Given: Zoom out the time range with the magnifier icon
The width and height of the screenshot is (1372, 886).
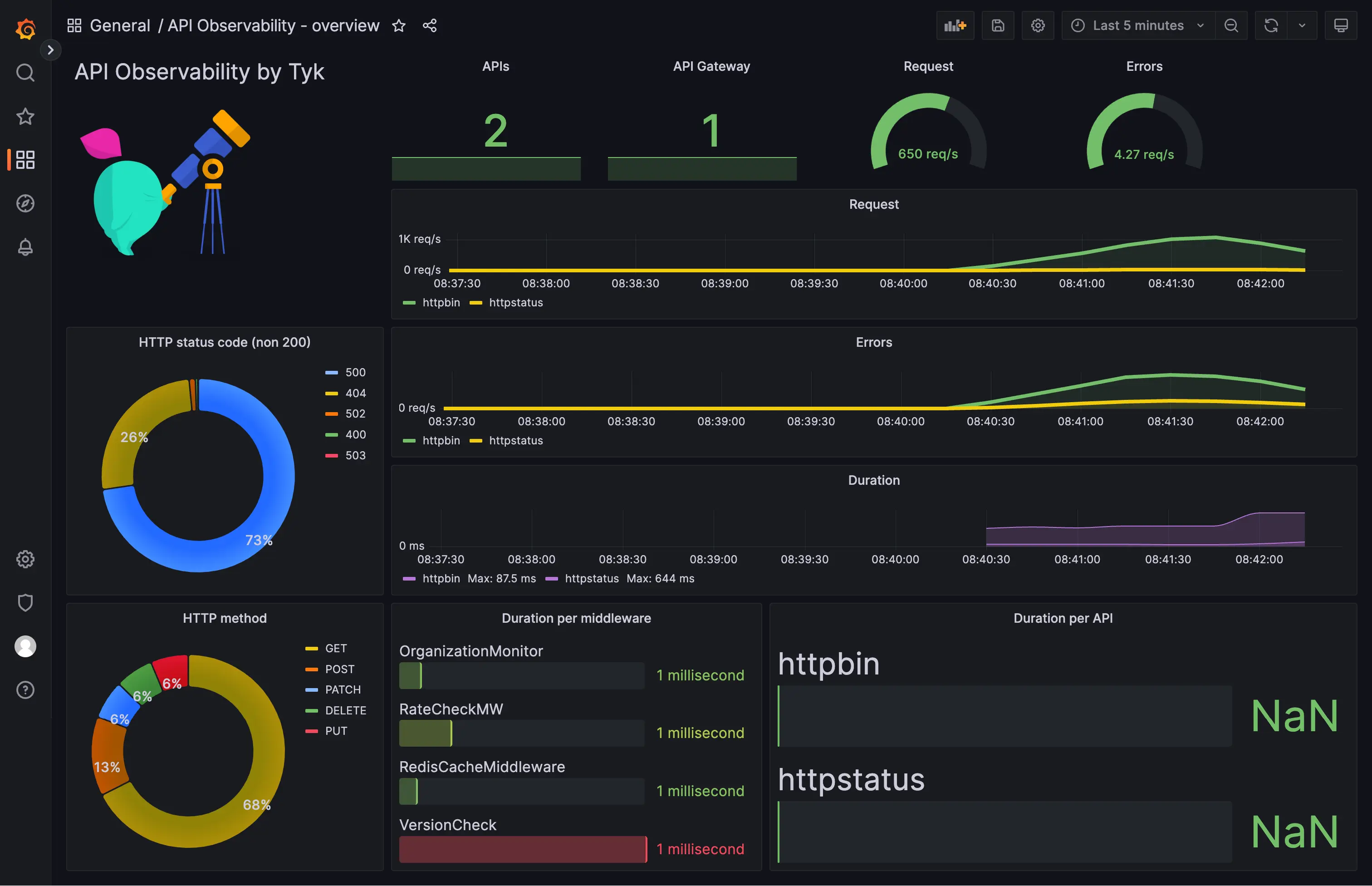Looking at the screenshot, I should pos(1232,25).
